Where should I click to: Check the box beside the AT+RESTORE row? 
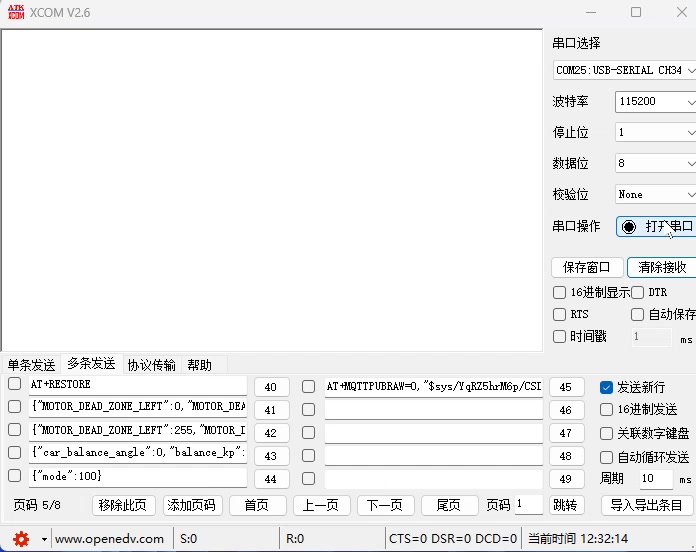(14, 384)
